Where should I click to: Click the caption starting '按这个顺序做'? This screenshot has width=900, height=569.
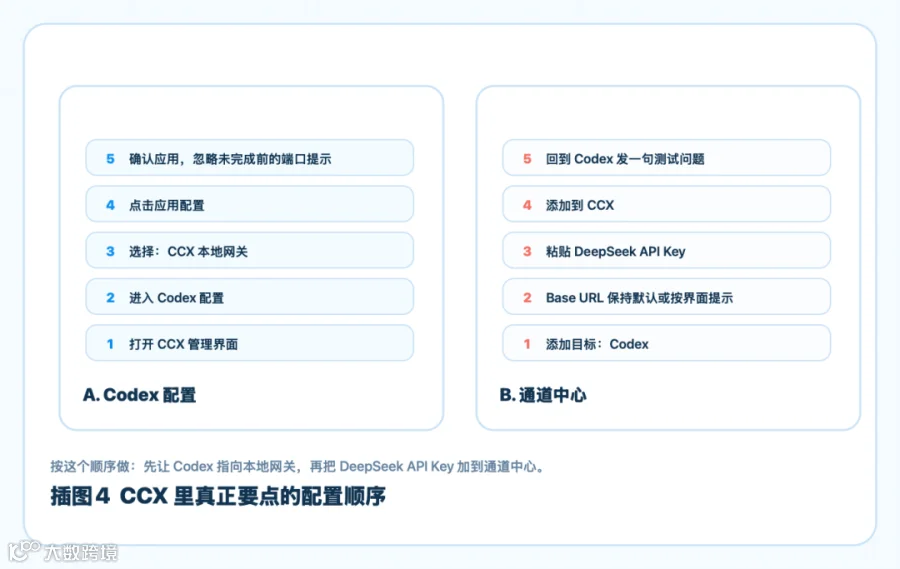point(297,466)
